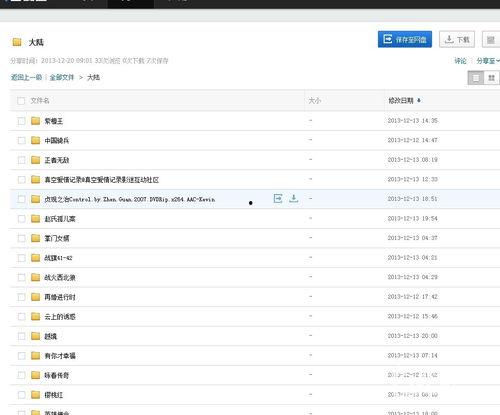Open the 越境 folder name

click(51, 336)
